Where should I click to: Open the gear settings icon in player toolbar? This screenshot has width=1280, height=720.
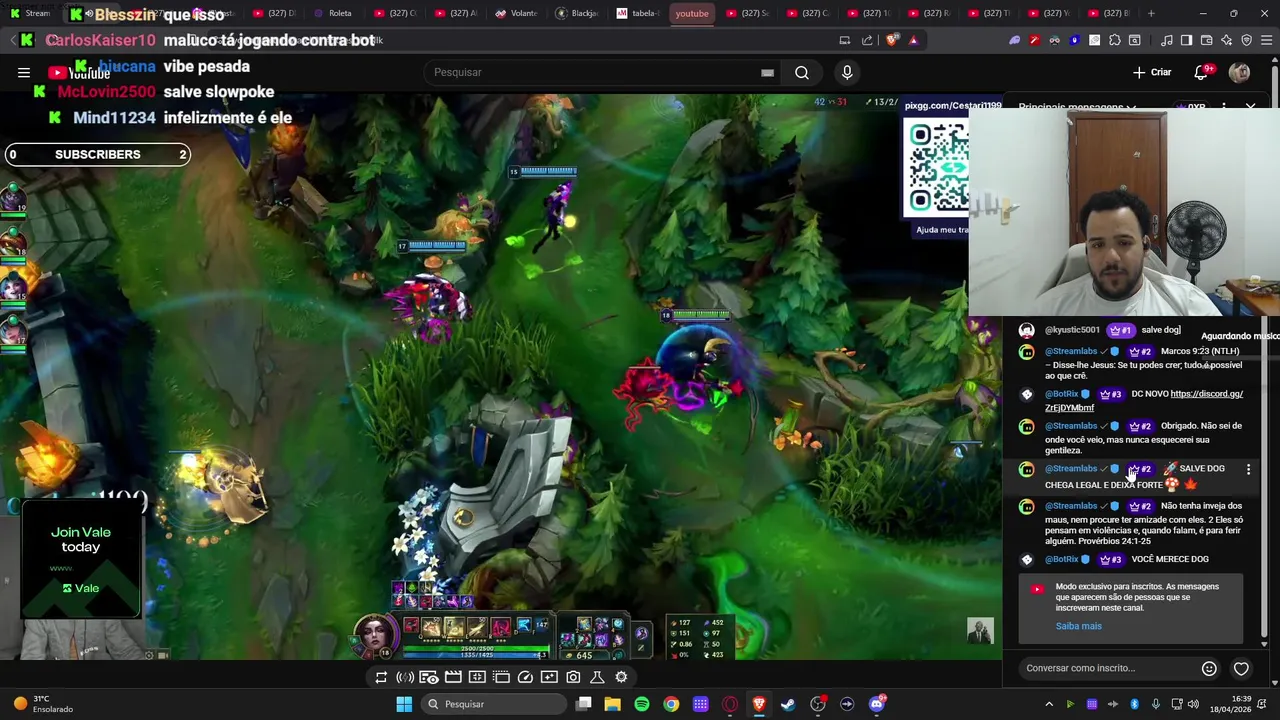click(621, 677)
